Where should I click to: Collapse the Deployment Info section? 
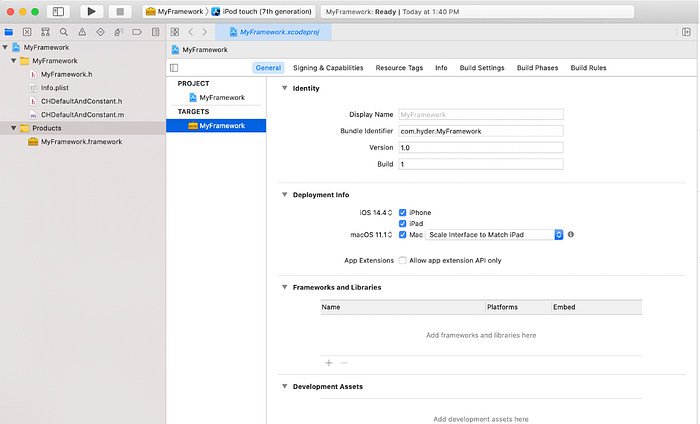284,195
